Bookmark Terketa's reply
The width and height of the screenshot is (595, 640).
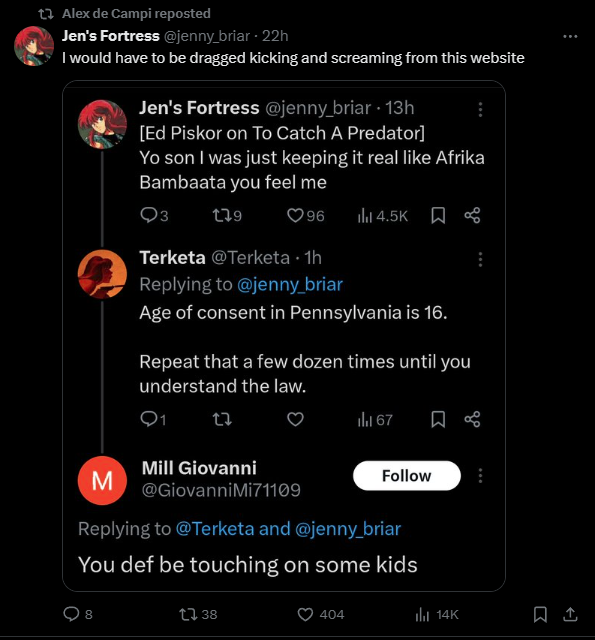438,419
